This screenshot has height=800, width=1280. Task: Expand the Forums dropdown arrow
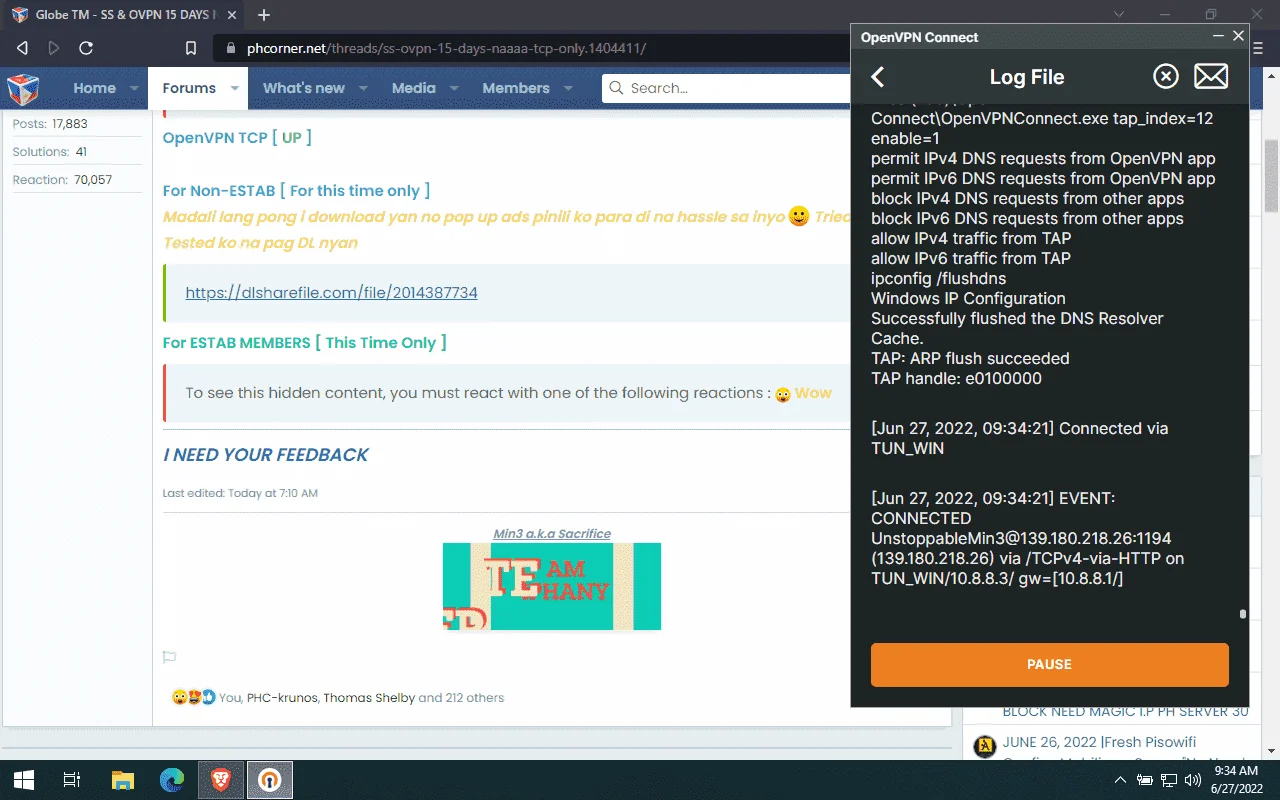click(234, 88)
